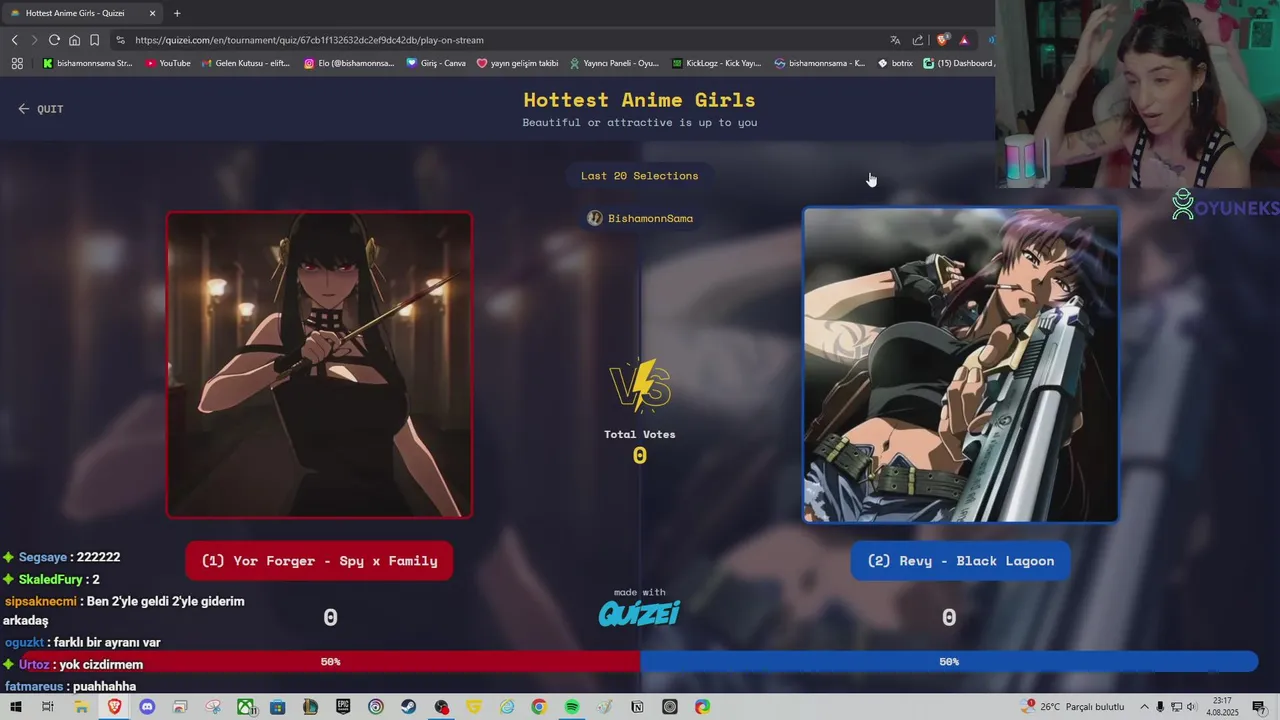Image resolution: width=1280 pixels, height=720 pixels.
Task: Open a new browser tab
Action: point(177,13)
